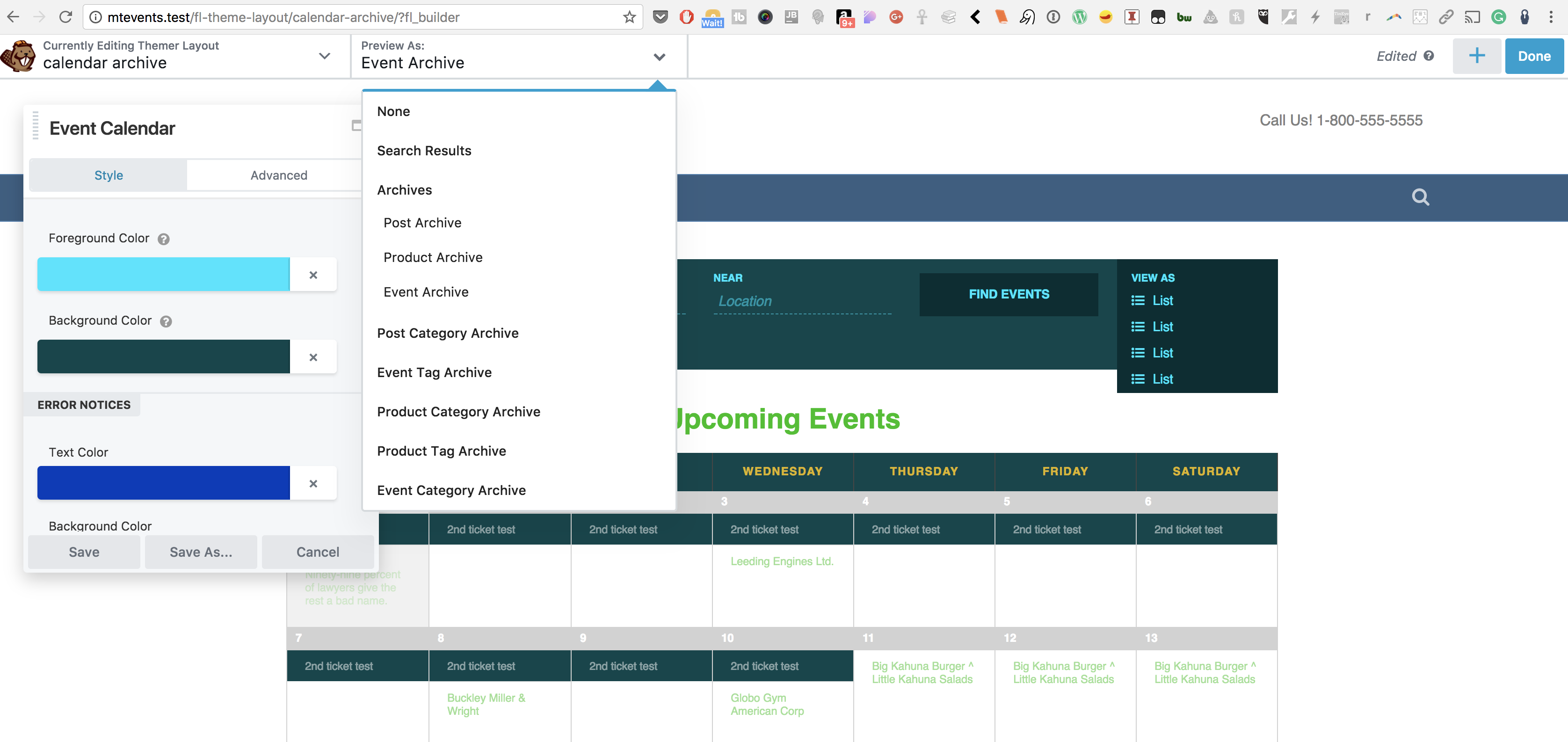Open the dark teal Background Color picker

[x=163, y=356]
